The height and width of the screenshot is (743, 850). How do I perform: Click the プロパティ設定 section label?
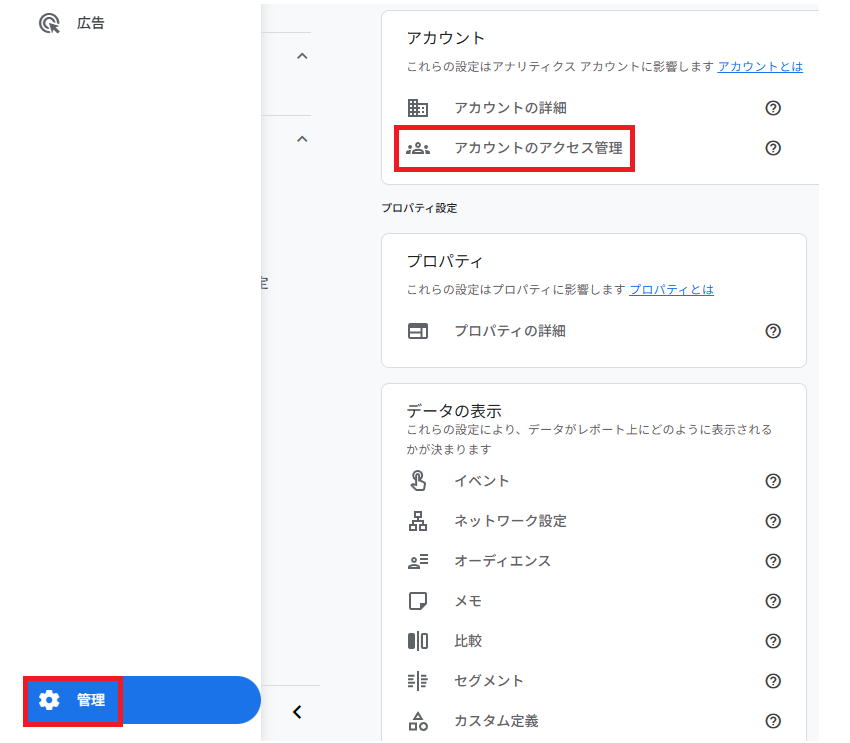pos(419,208)
